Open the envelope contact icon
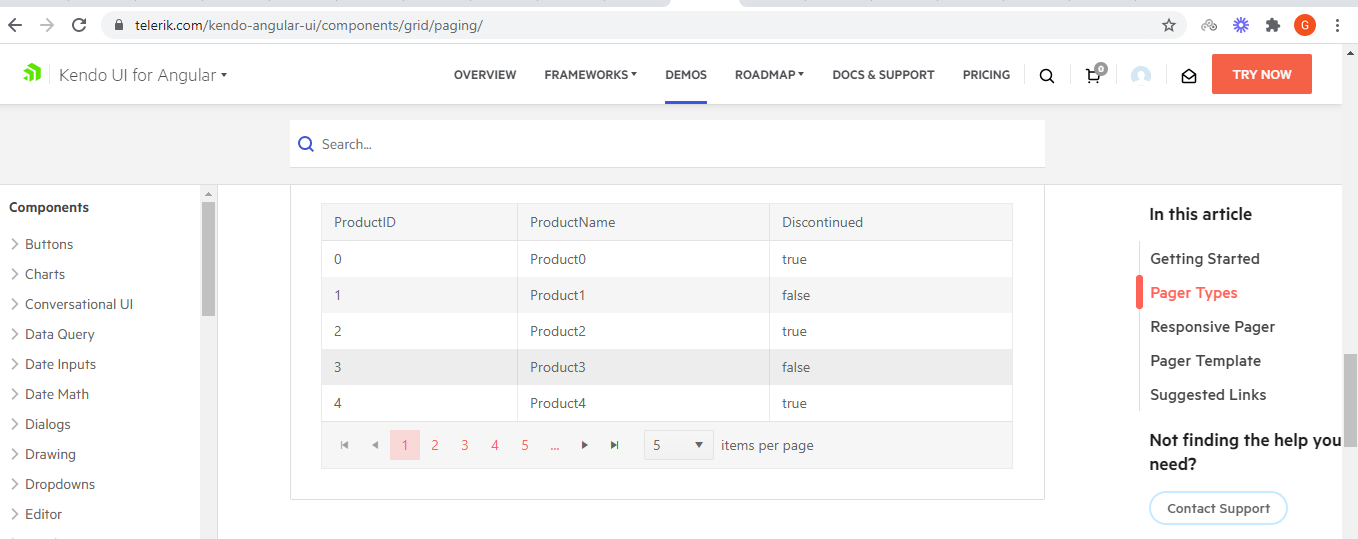1358x539 pixels. (1189, 75)
